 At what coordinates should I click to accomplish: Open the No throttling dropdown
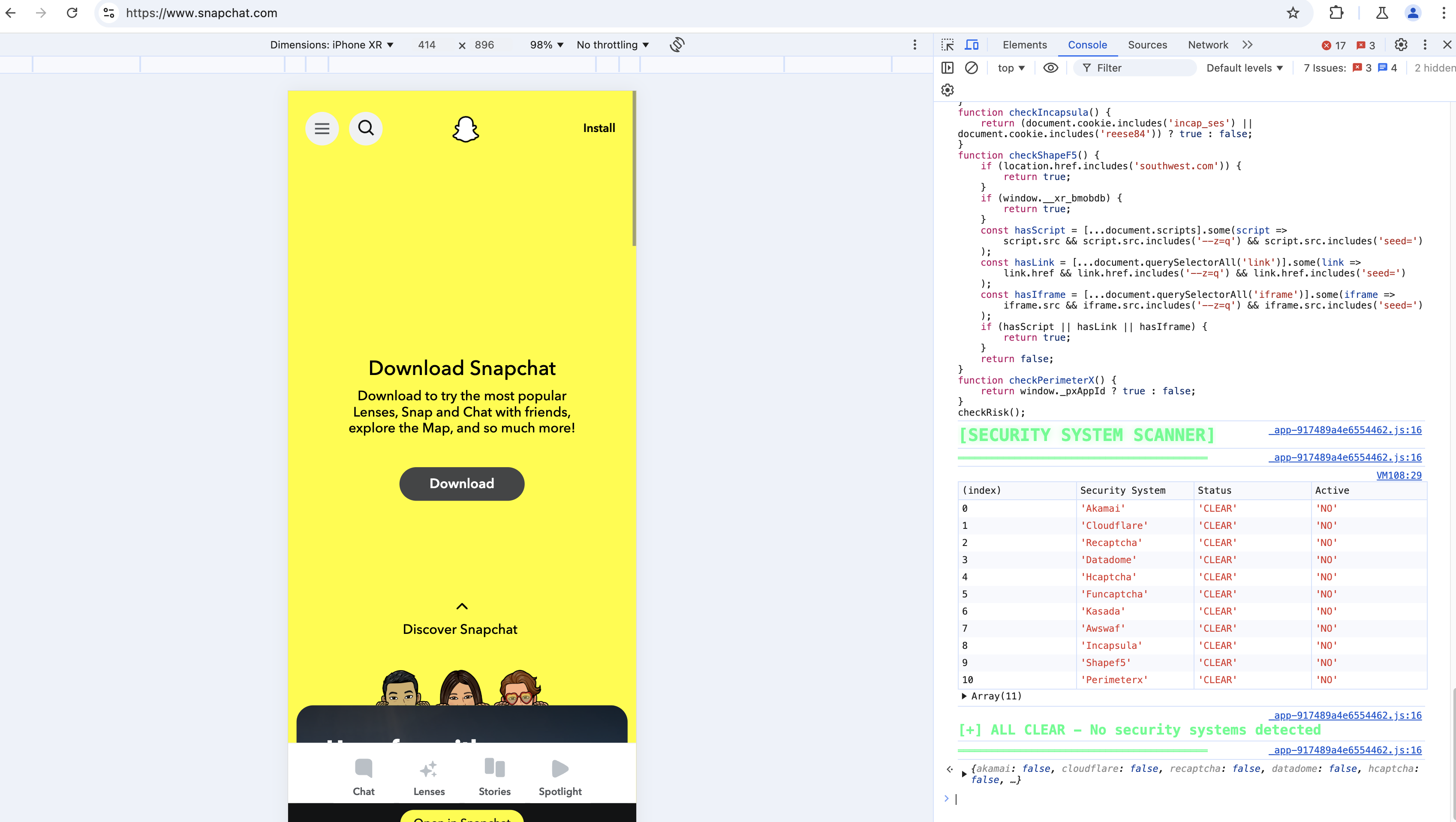(613, 45)
